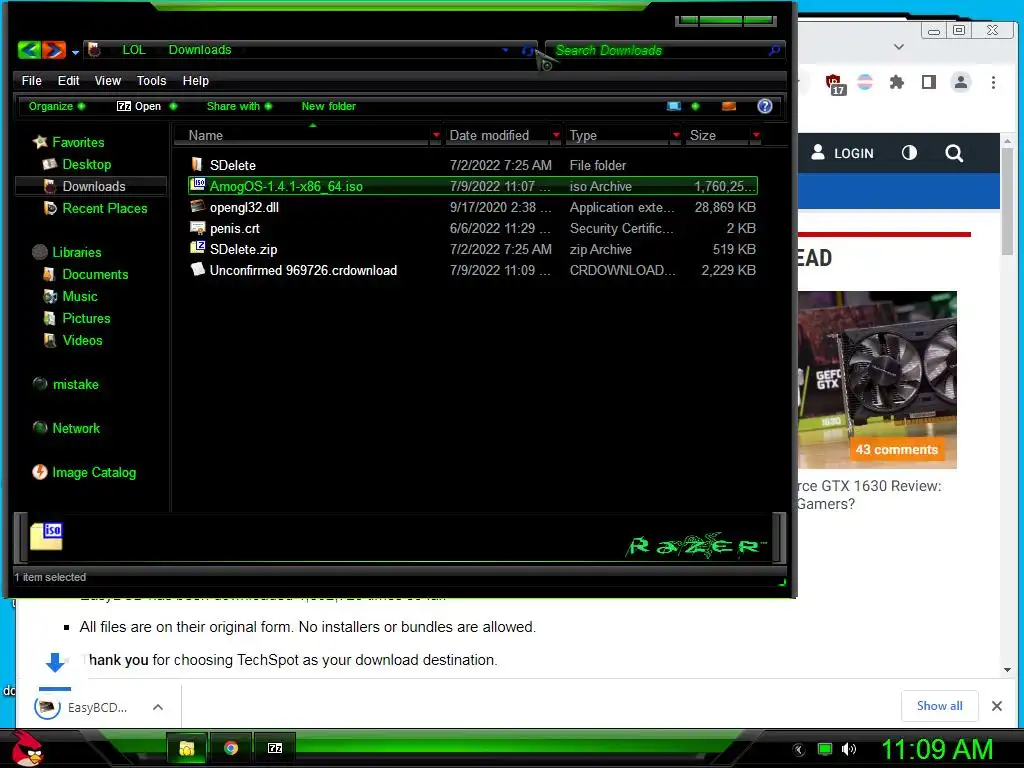Open Videos library

[82, 340]
